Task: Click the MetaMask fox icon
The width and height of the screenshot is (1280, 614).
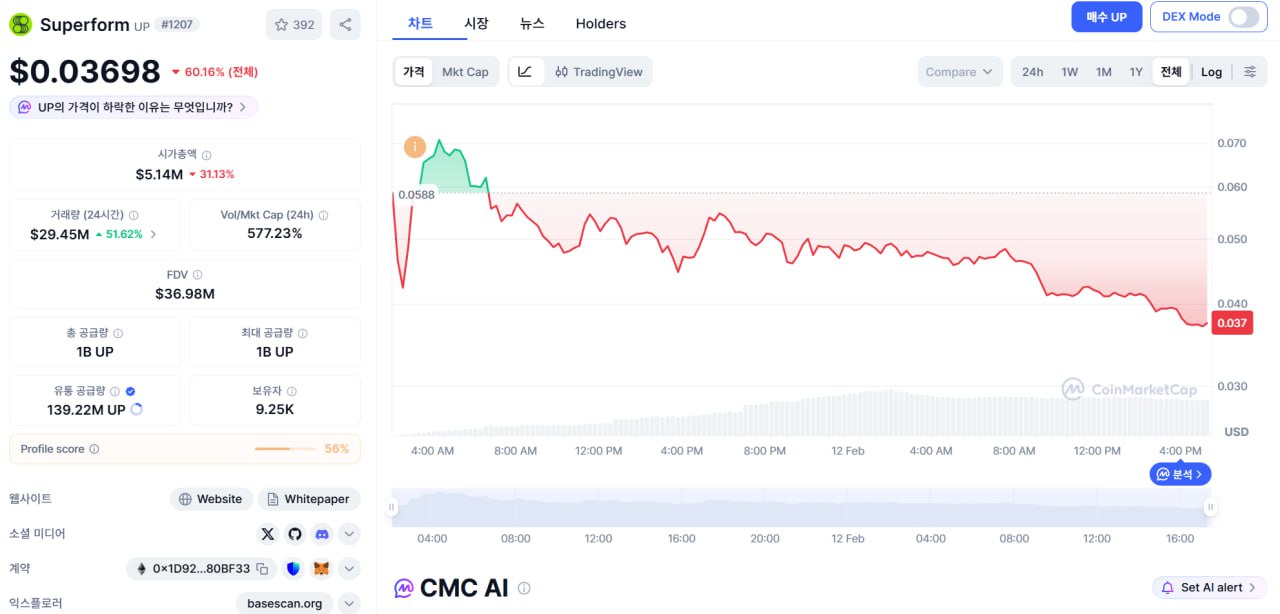Action: click(321, 569)
